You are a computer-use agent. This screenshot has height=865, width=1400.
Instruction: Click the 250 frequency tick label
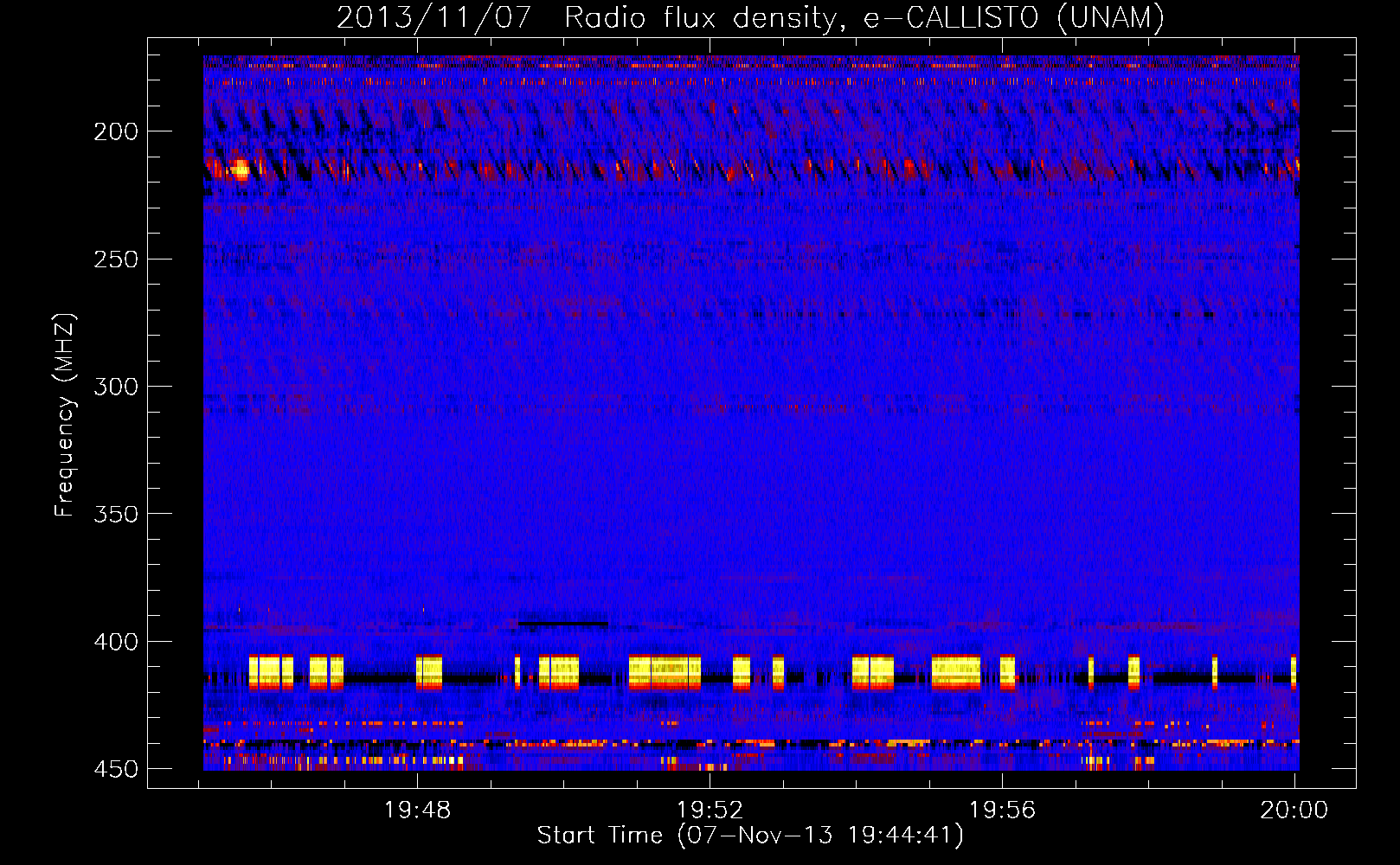116,259
